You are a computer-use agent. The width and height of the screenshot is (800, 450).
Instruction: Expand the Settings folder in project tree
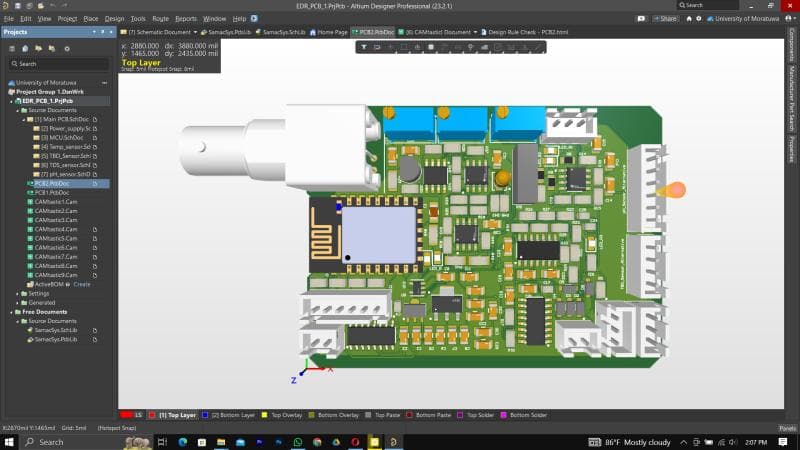(18, 293)
